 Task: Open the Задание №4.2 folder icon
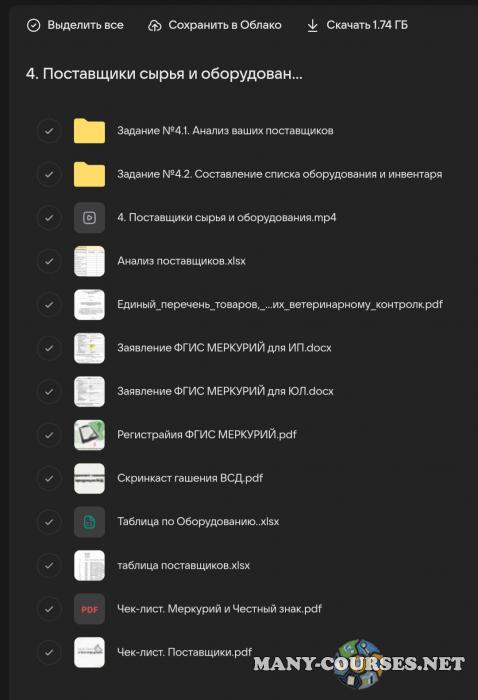[x=89, y=174]
